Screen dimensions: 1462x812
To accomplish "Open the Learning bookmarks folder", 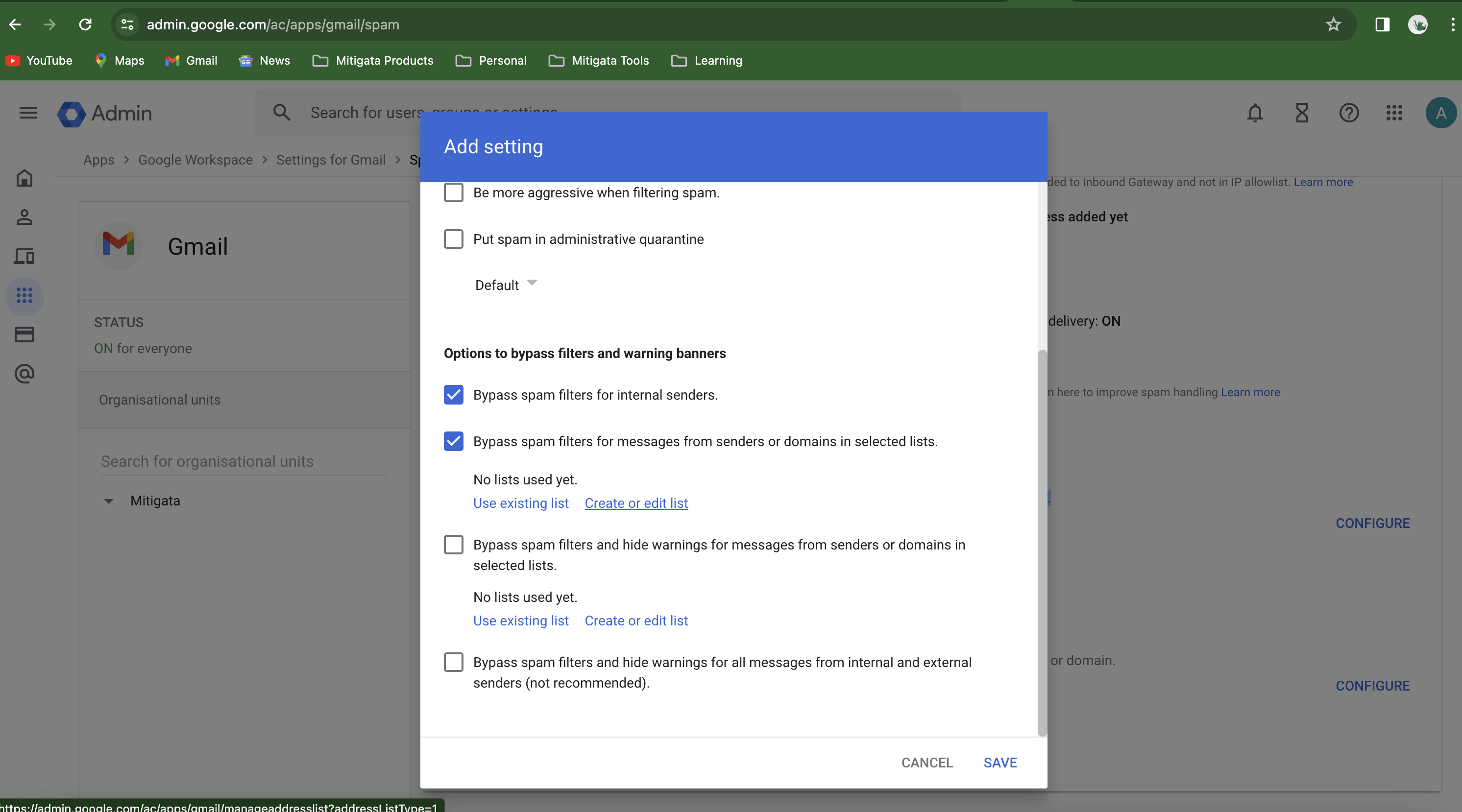I will tap(707, 61).
